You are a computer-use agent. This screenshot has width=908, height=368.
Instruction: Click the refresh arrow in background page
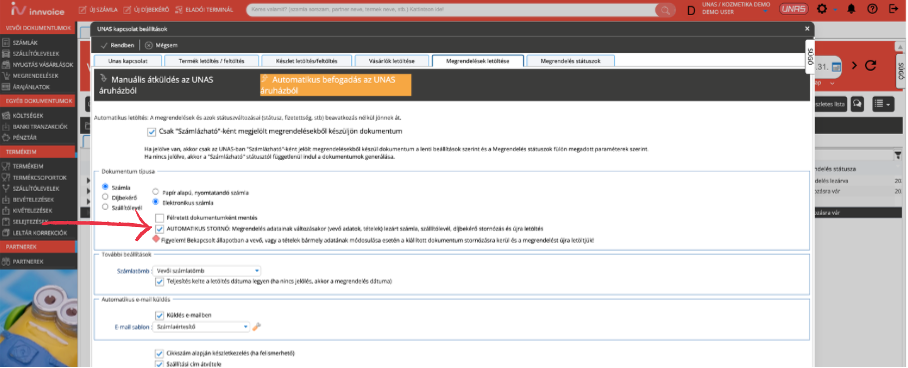coord(871,66)
